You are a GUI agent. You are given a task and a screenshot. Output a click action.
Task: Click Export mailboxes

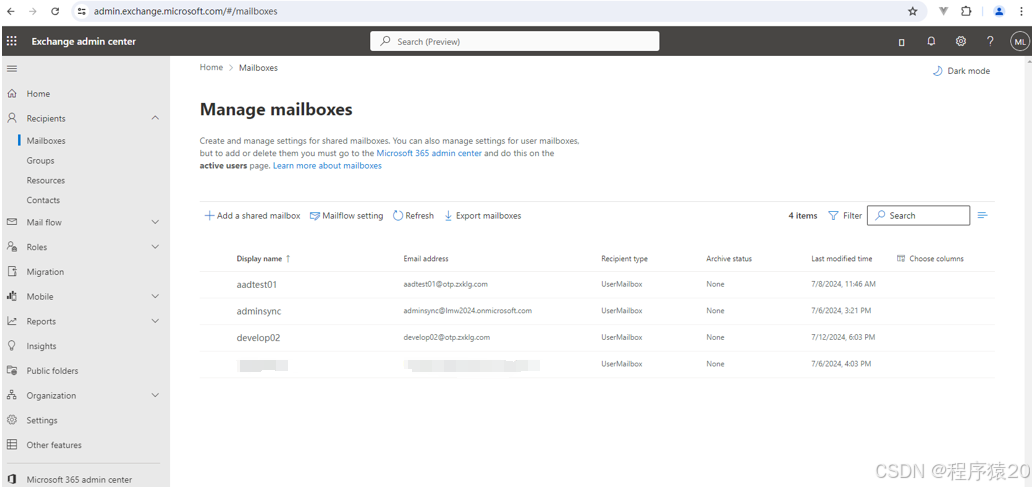click(482, 216)
